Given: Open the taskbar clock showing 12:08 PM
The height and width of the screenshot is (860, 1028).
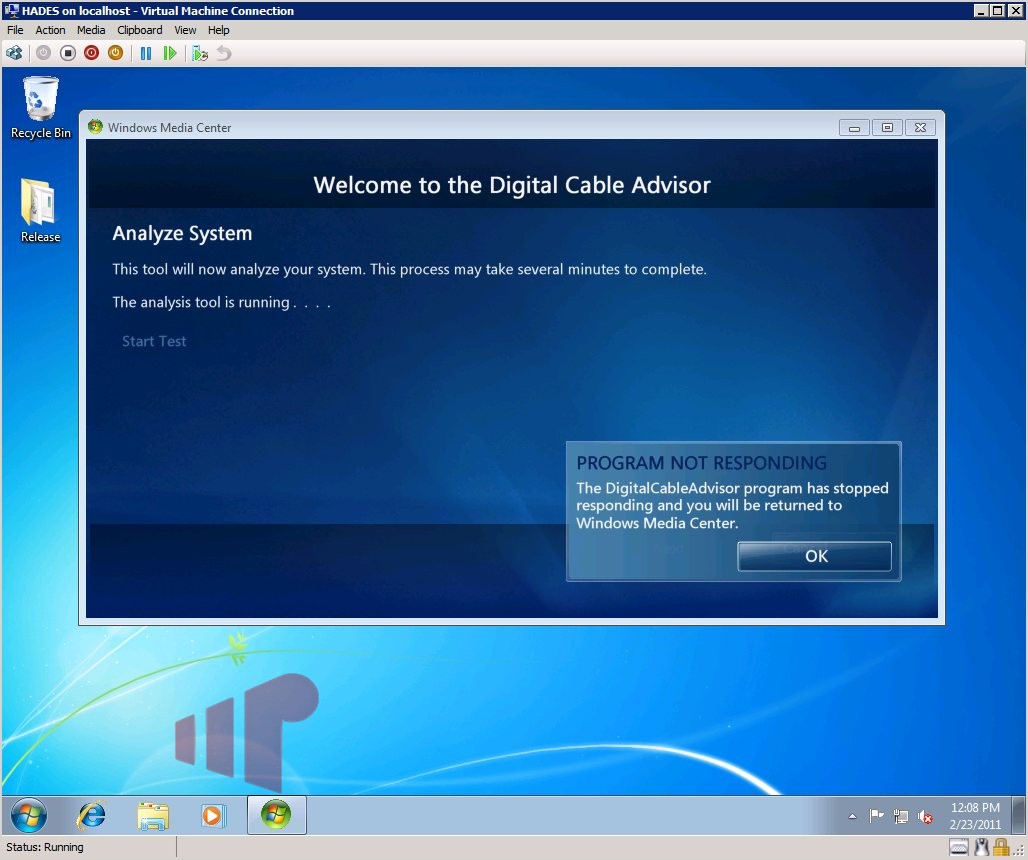Looking at the screenshot, I should tap(975, 816).
